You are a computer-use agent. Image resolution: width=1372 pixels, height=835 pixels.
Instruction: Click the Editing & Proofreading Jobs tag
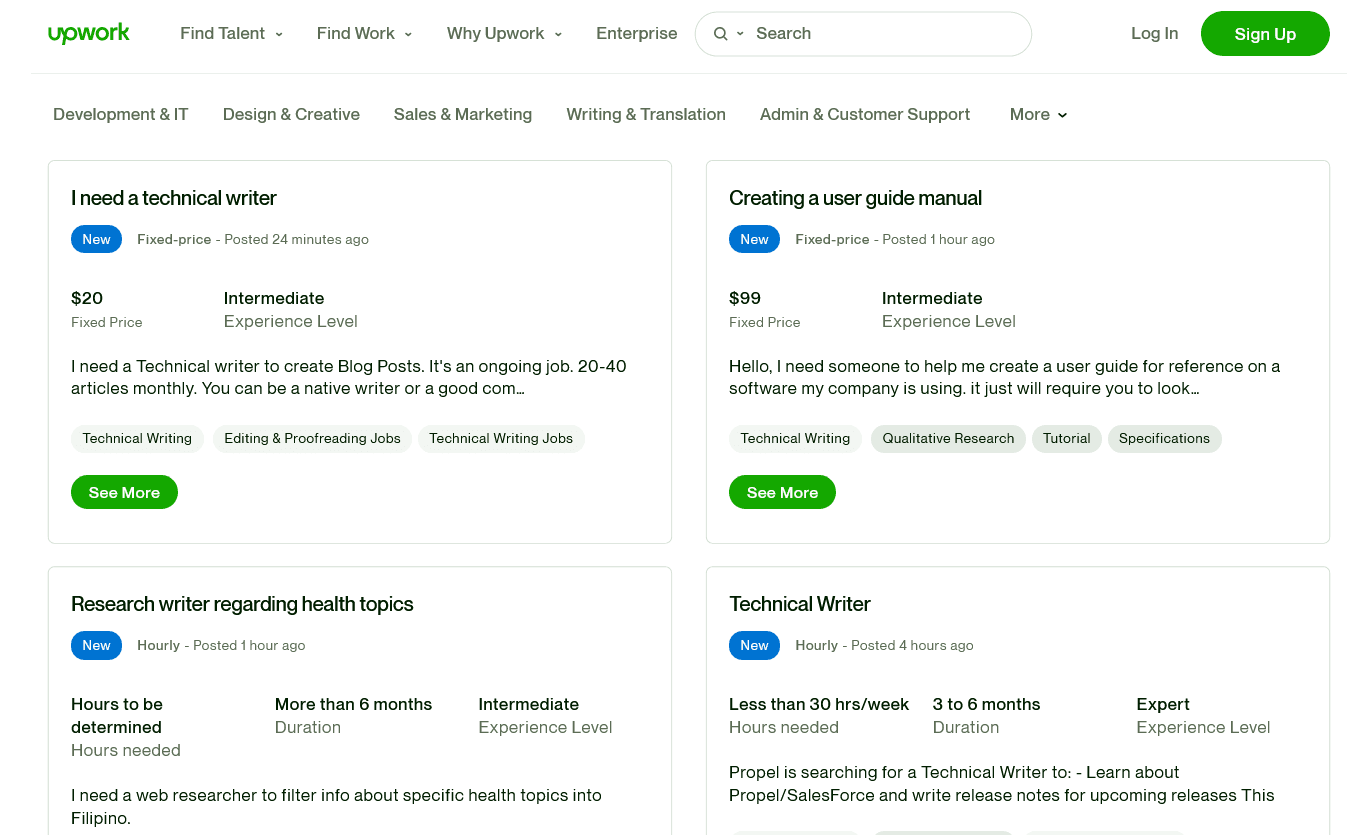click(312, 438)
